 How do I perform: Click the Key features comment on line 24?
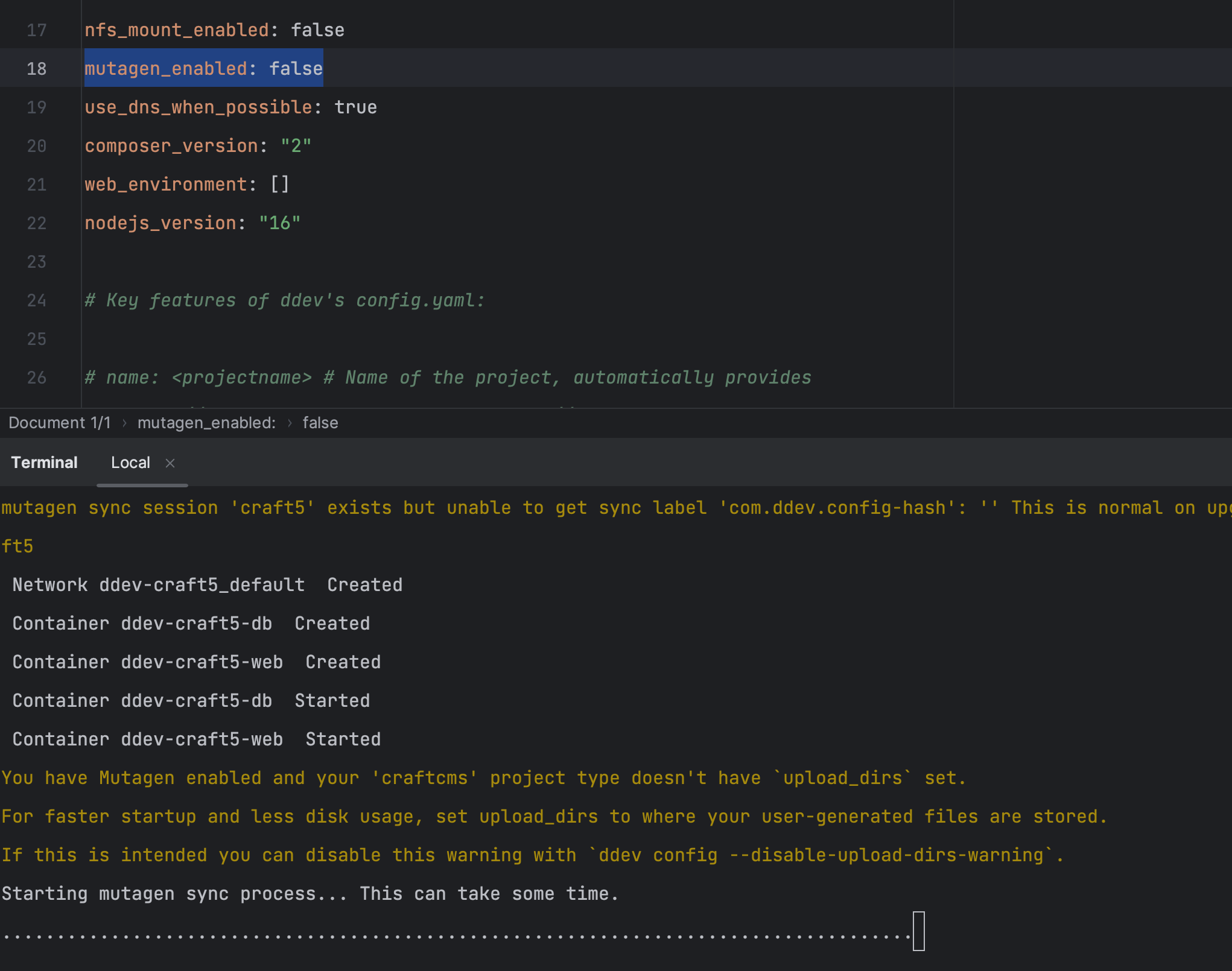pyautogui.click(x=284, y=300)
